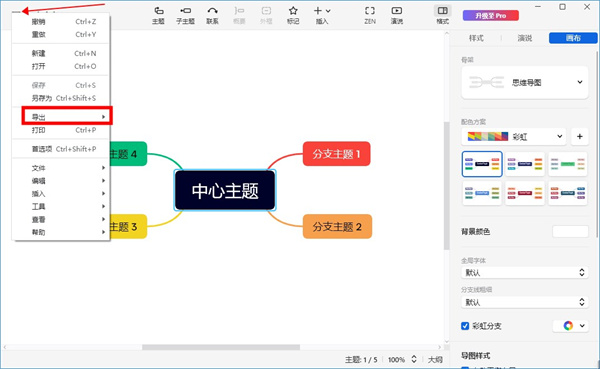The image size is (600, 369).
Task: Click the horizontal canvas scrollbar
Action: click(x=221, y=347)
